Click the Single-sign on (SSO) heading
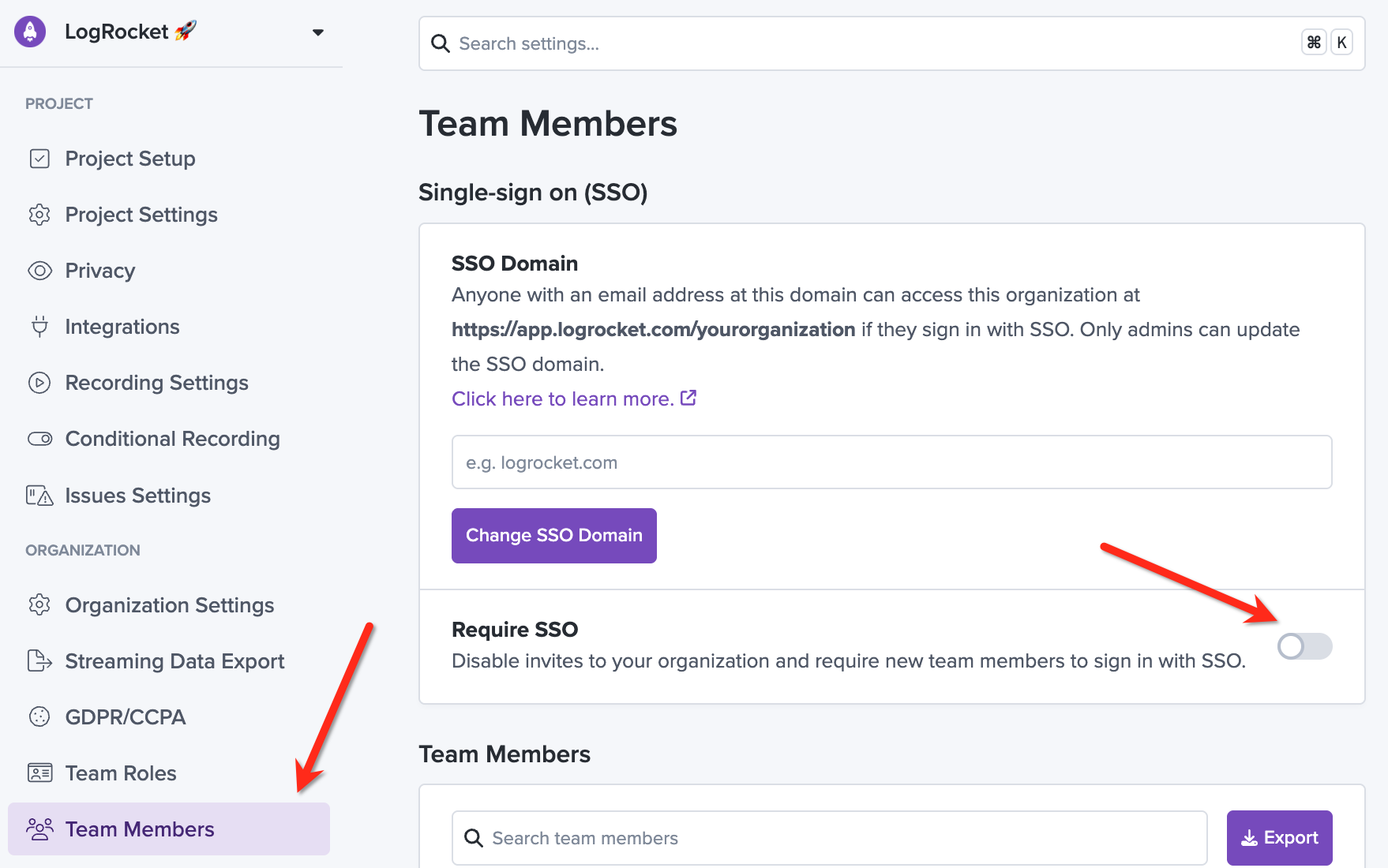 tap(533, 193)
